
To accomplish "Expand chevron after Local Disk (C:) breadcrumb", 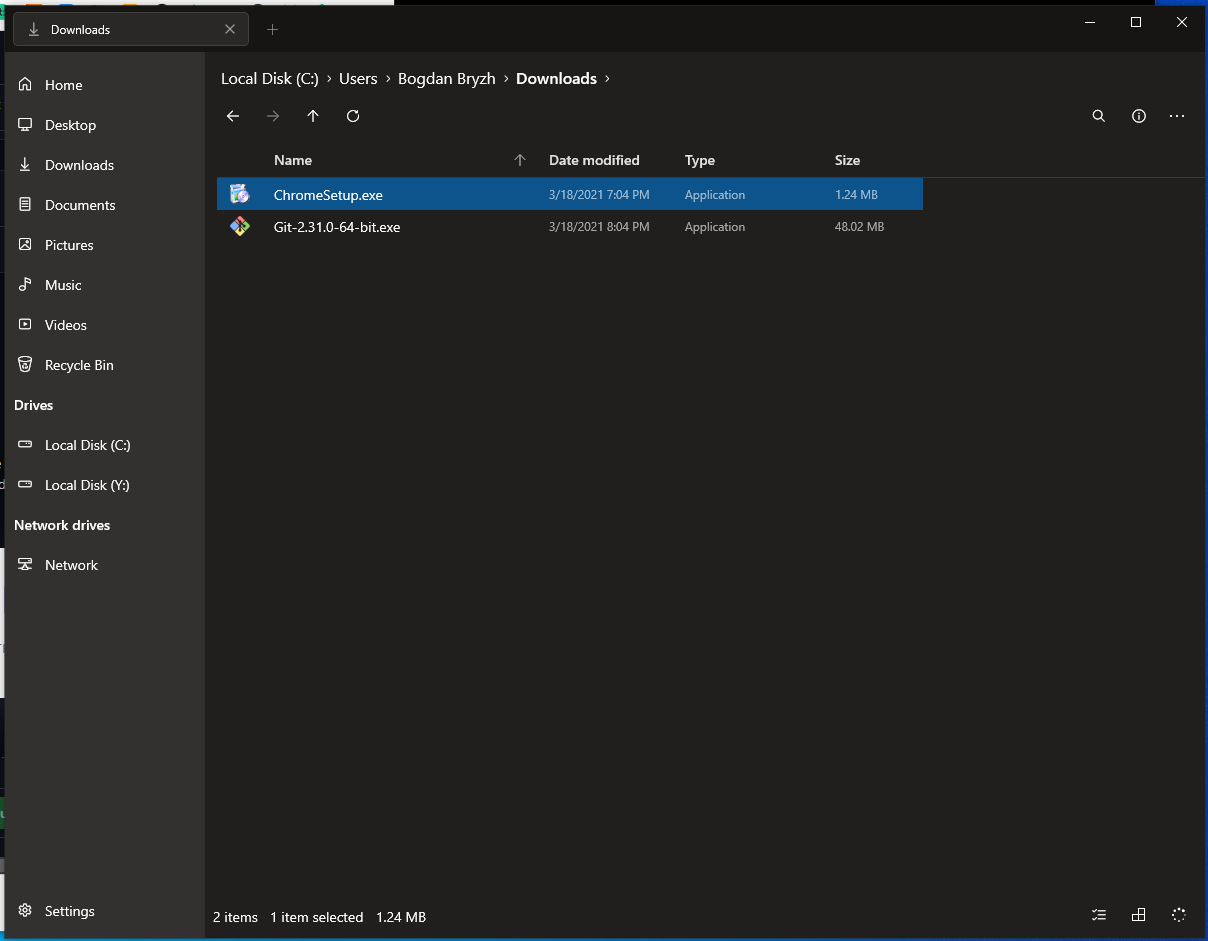I will click(x=329, y=79).
